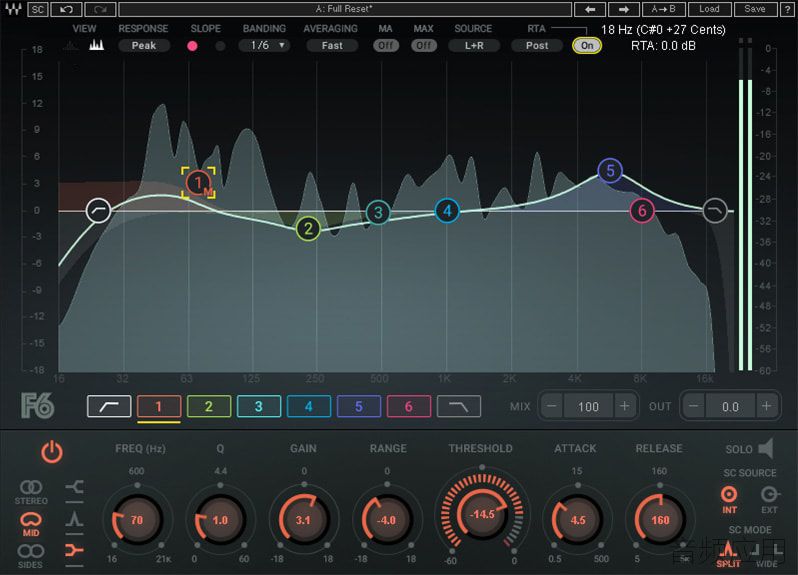
Task: Click the Redo arrow icon
Action: click(100, 9)
